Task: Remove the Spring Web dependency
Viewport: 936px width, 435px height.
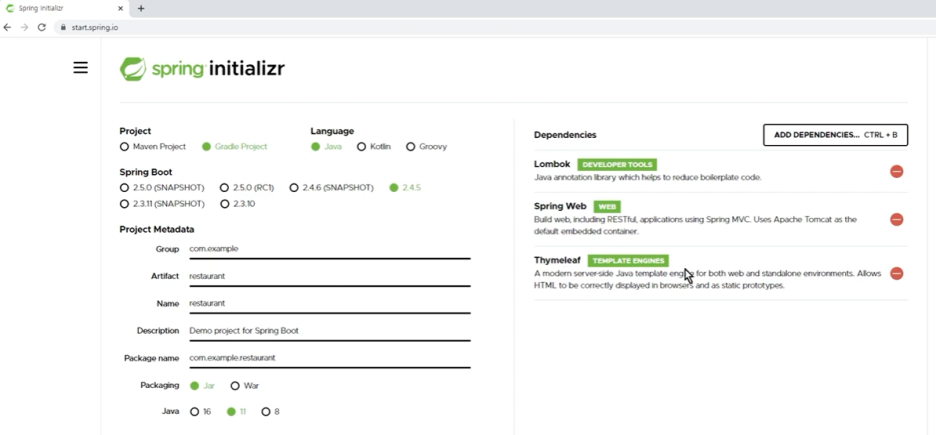Action: 896,220
